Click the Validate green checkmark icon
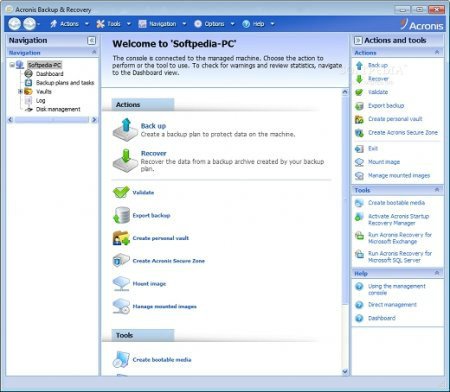The width and height of the screenshot is (450, 392). coord(121,192)
